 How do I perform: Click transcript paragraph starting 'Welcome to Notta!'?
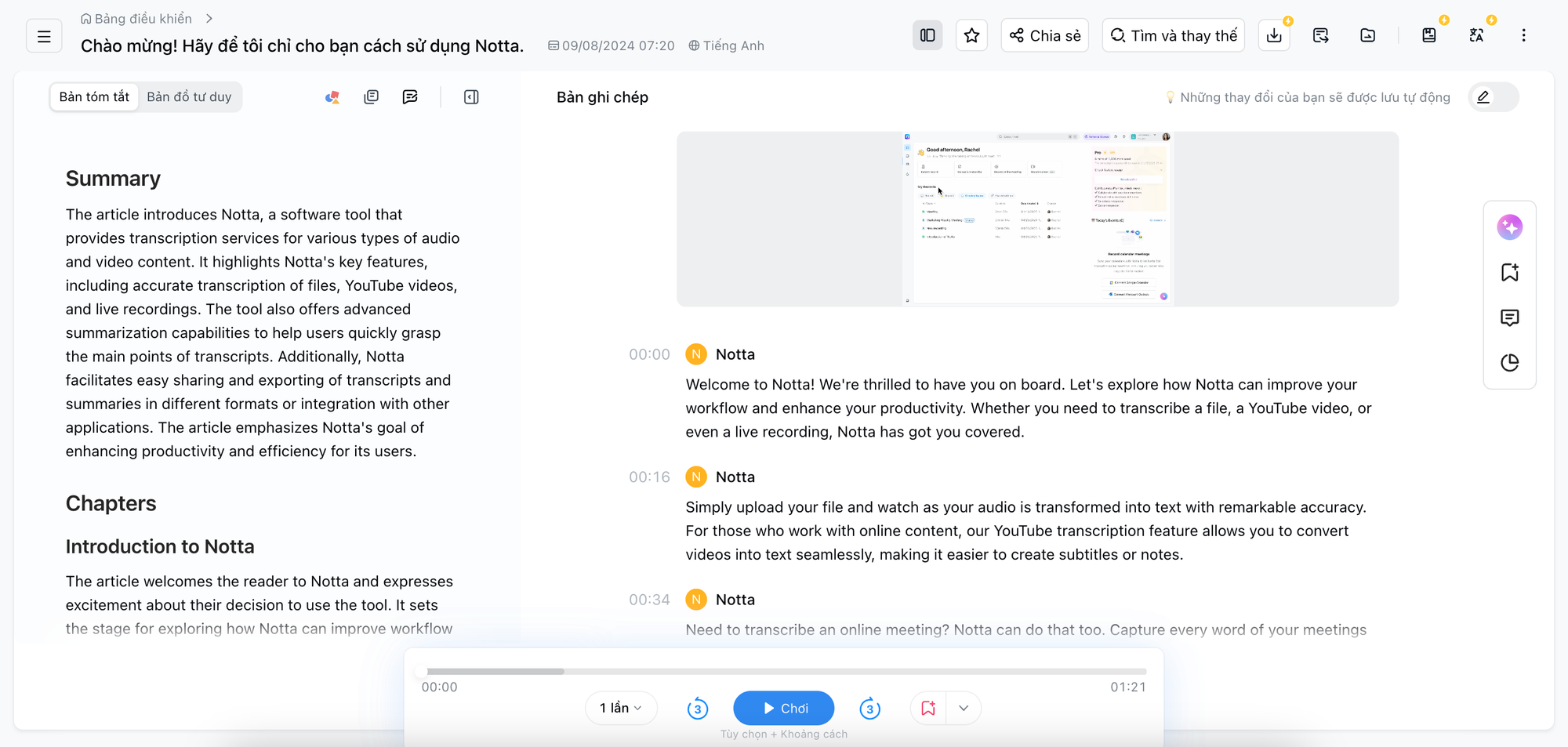pyautogui.click(x=1029, y=408)
